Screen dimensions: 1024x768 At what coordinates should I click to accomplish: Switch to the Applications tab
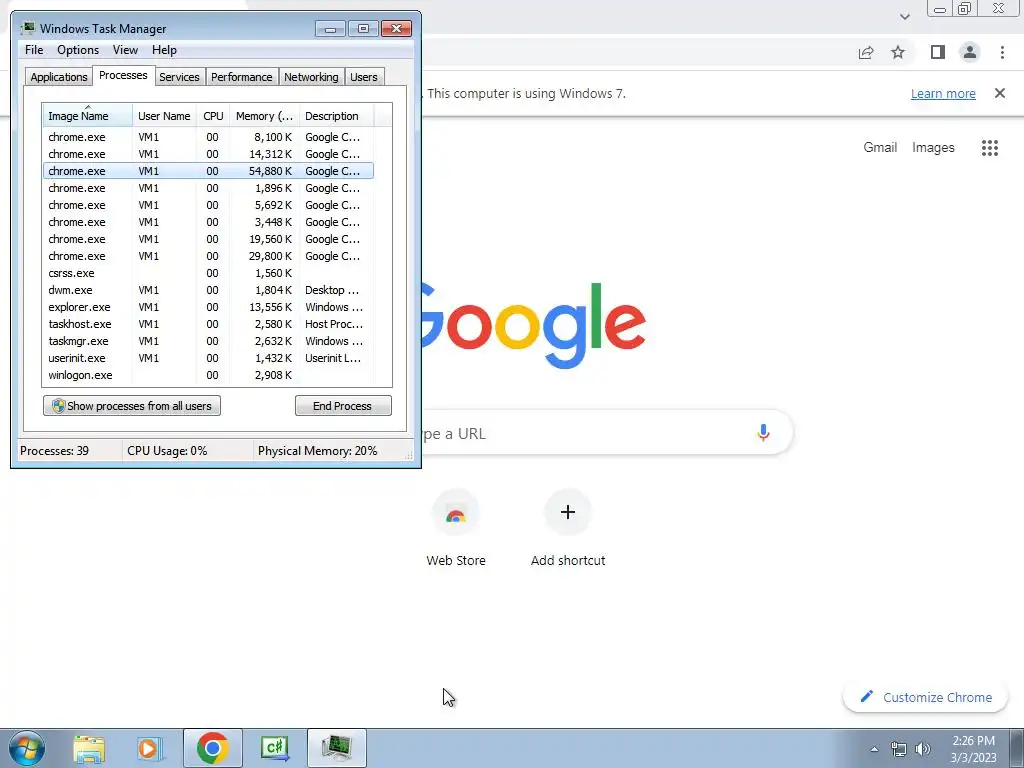click(x=59, y=77)
